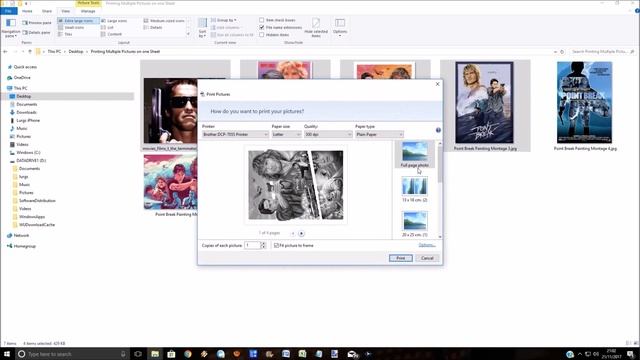Viewport: 640px width, 360px height.
Task: Select the Full page photo layout
Action: pos(415,154)
